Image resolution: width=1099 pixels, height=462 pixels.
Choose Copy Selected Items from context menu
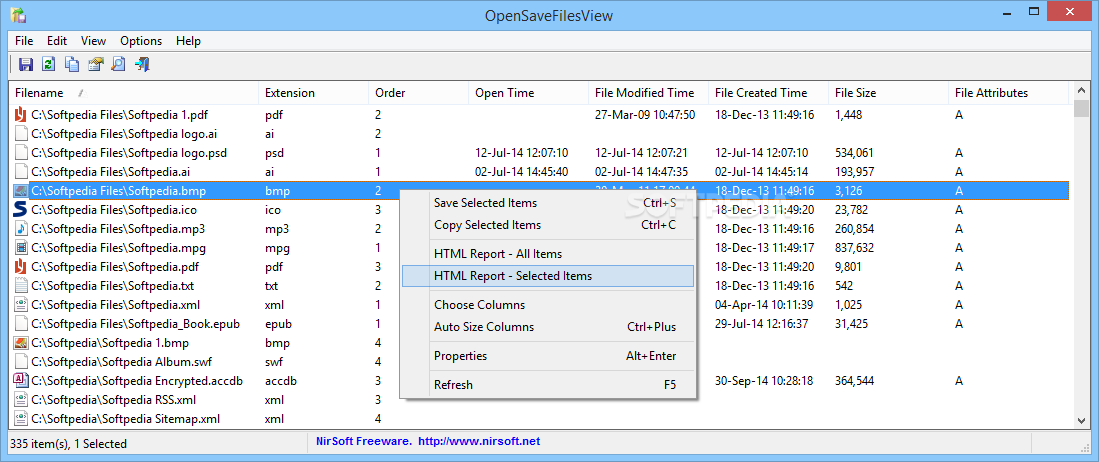coord(548,225)
